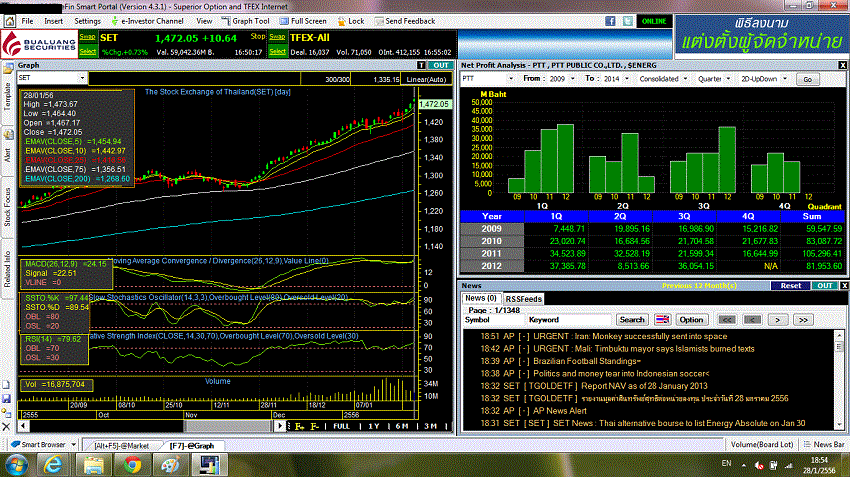Viewport: 850px width, 477px height.
Task: Click the F- zoom button below the chart
Action: tap(314, 427)
